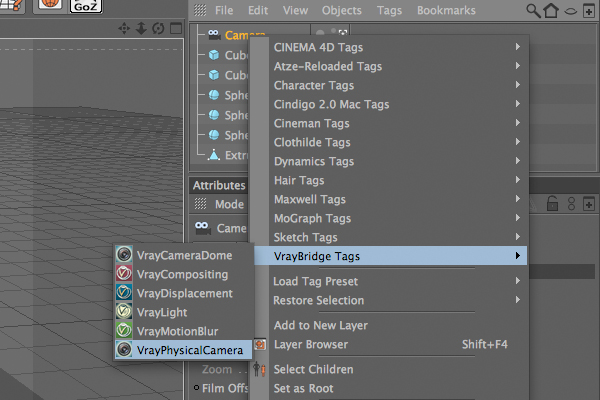Viewport: 600px width, 400px height.
Task: Click the first Sphere object icon
Action: [x=214, y=95]
